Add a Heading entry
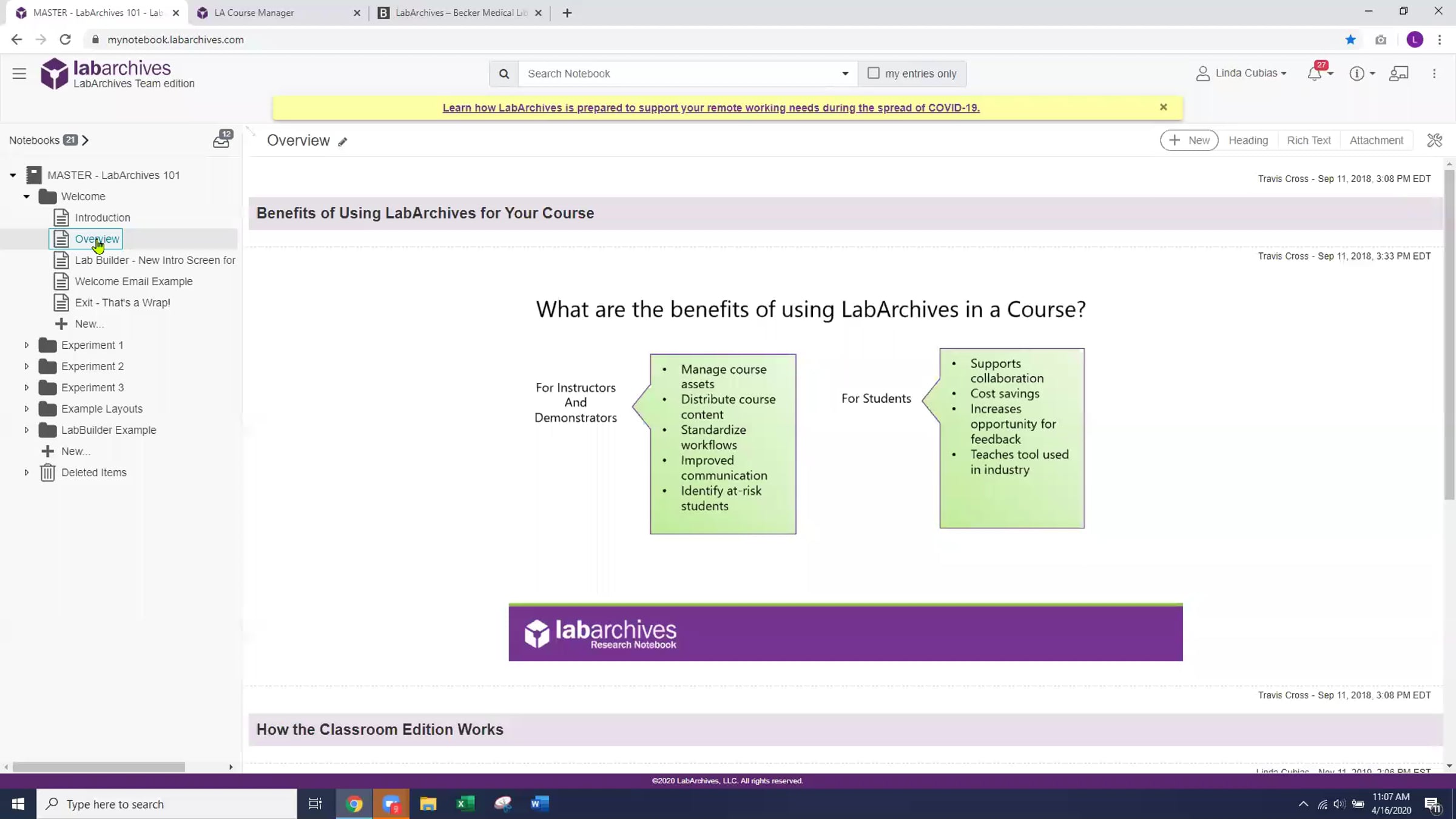1456x819 pixels. (1248, 140)
